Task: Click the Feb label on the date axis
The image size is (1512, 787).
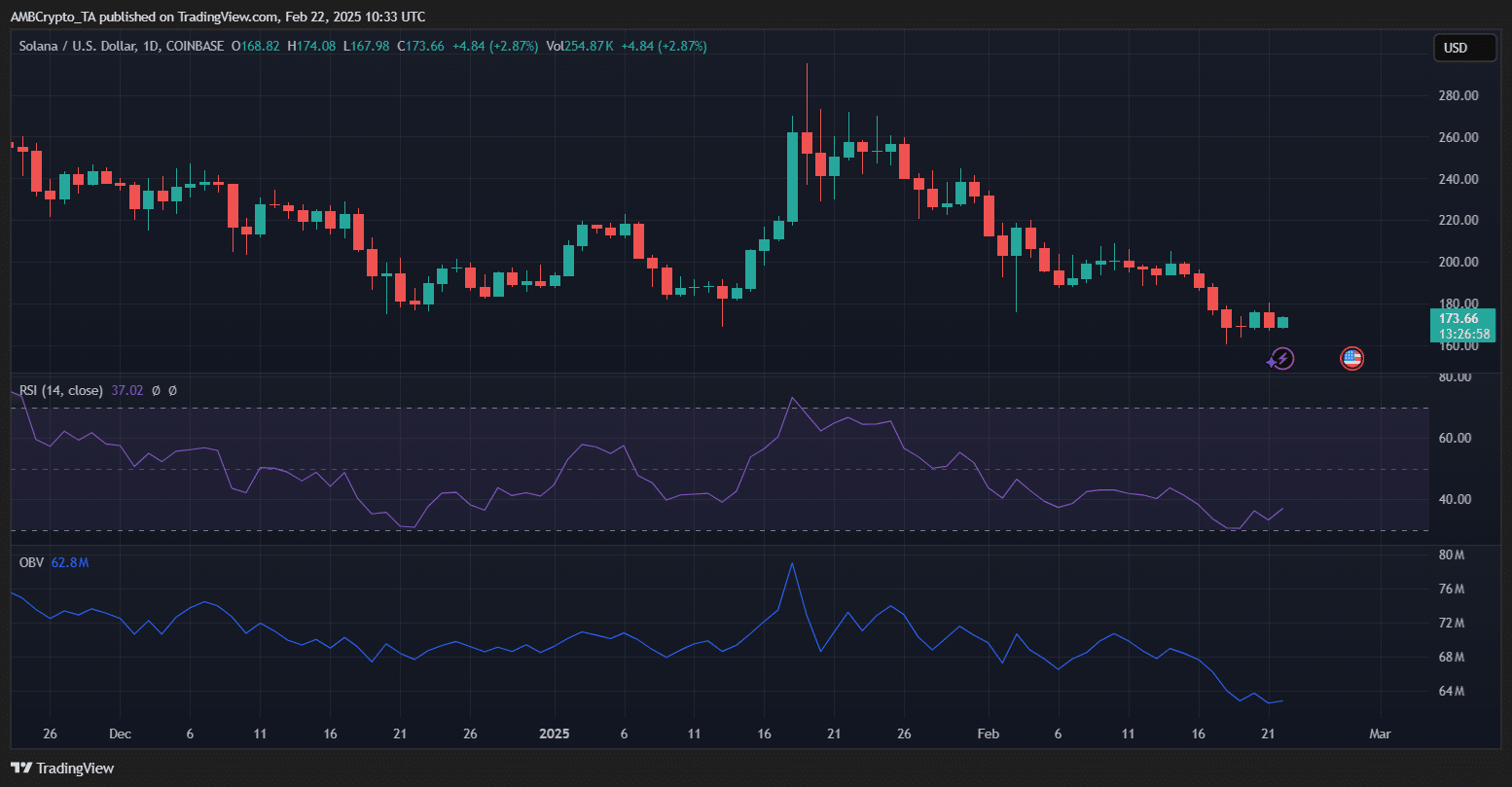Action: 988,733
